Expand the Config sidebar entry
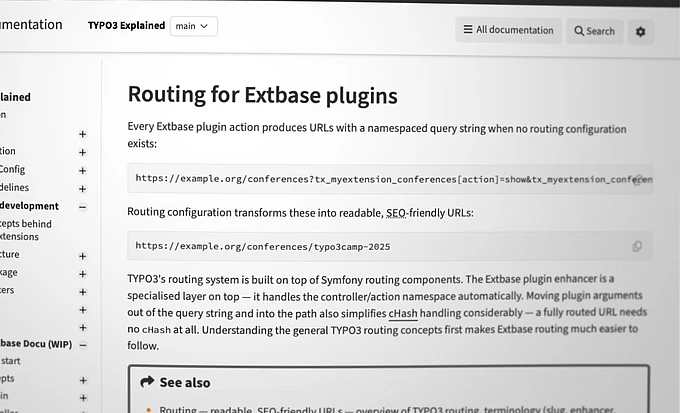680x413 pixels. click(82, 170)
